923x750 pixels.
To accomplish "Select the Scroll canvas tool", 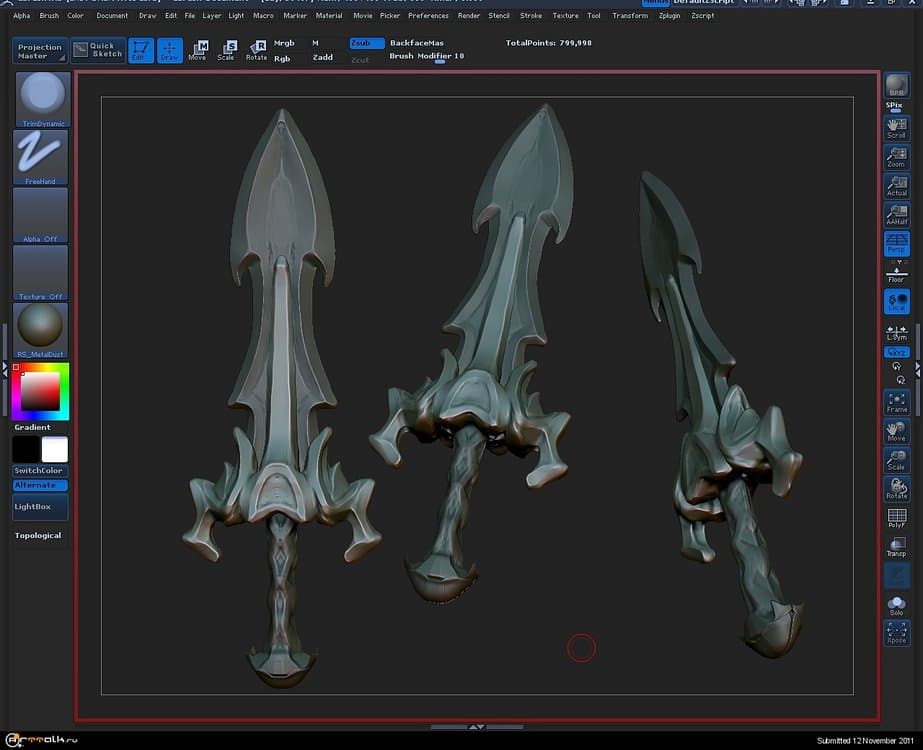I will 896,128.
